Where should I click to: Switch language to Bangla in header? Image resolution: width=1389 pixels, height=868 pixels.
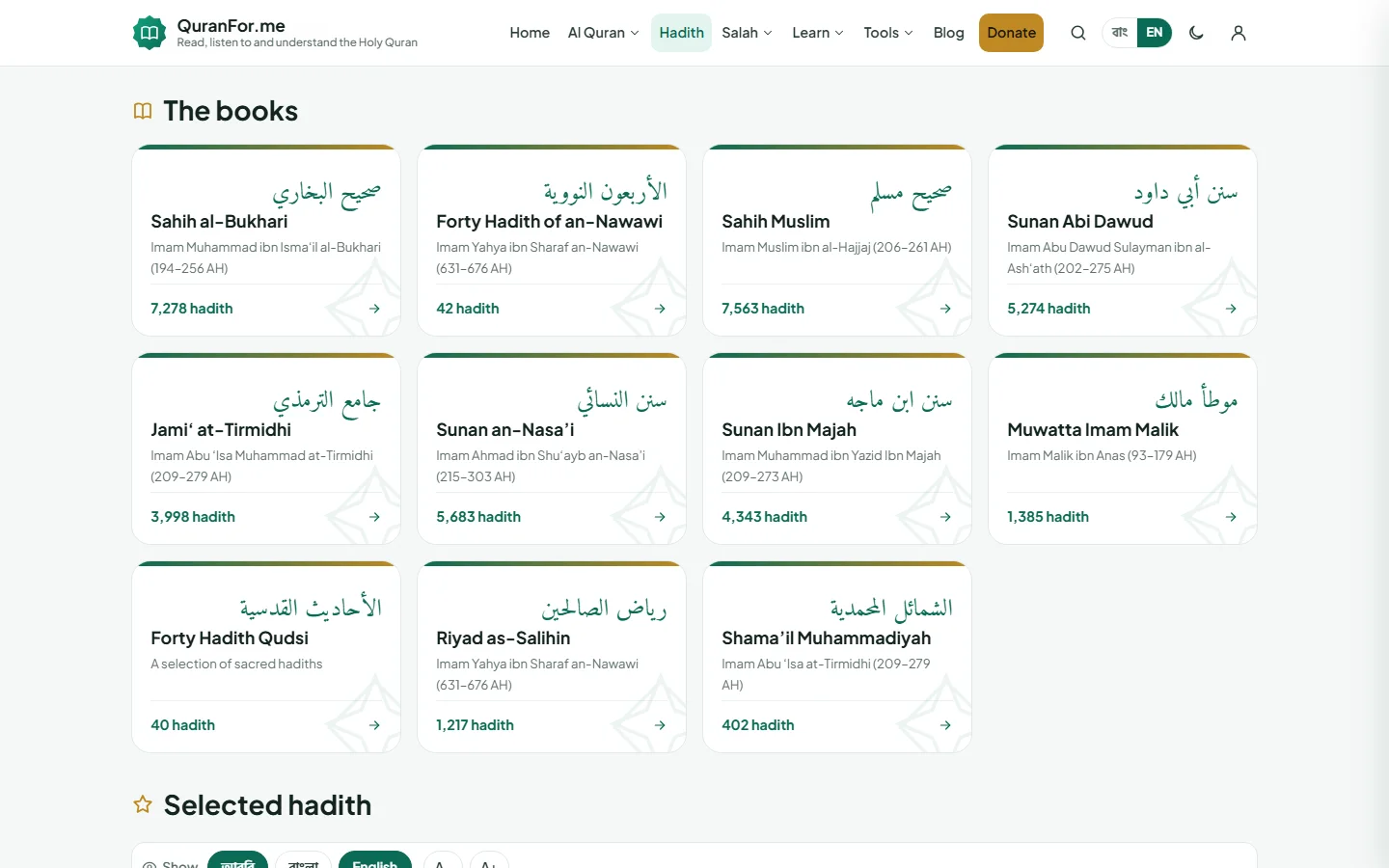pyautogui.click(x=1120, y=33)
